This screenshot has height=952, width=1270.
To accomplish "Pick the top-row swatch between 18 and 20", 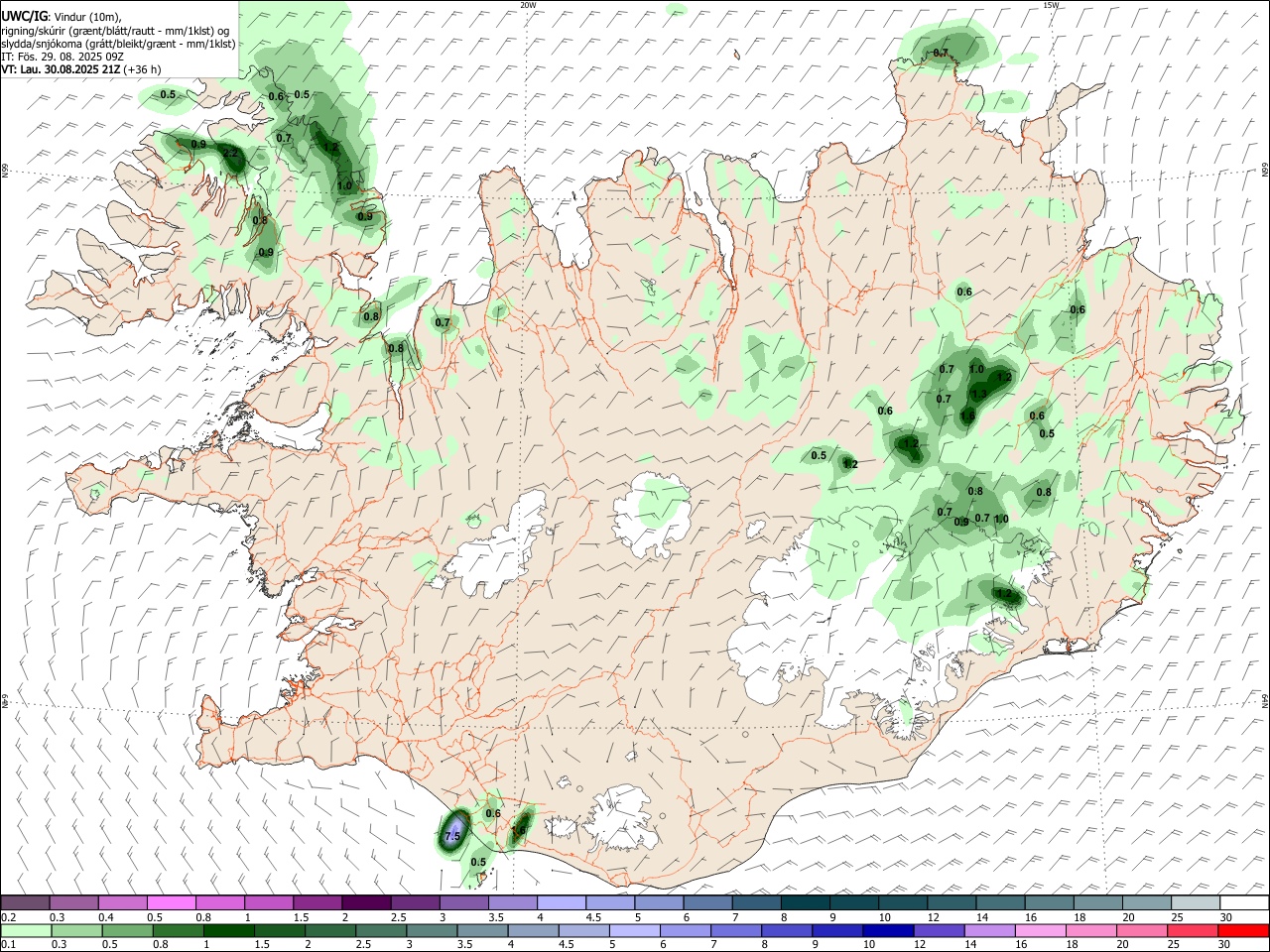I will pyautogui.click(x=1098, y=902).
